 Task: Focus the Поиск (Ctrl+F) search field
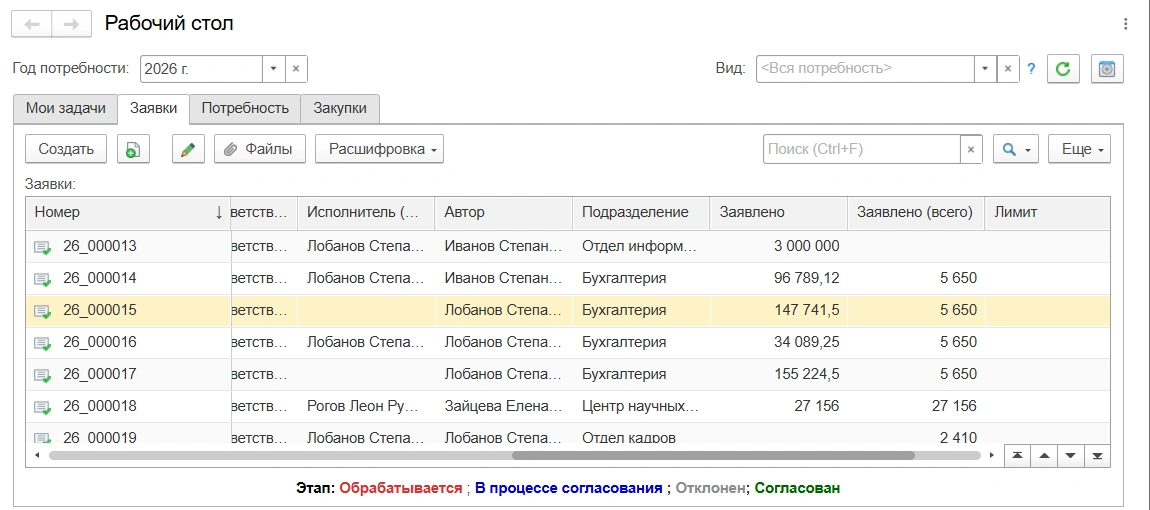[862, 149]
